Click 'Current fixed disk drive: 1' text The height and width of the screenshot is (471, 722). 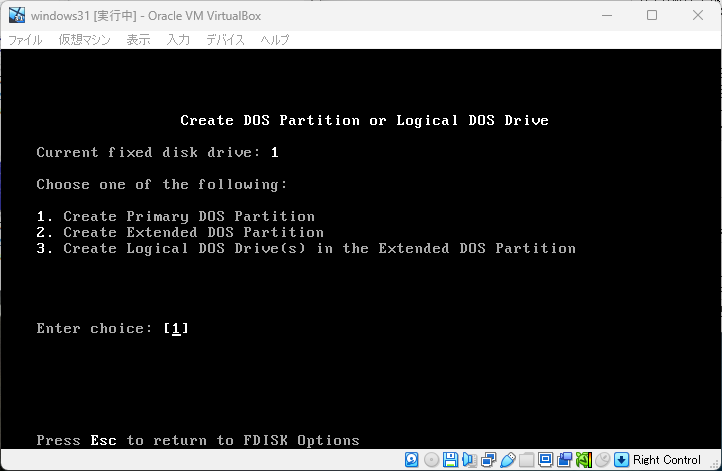(x=157, y=152)
